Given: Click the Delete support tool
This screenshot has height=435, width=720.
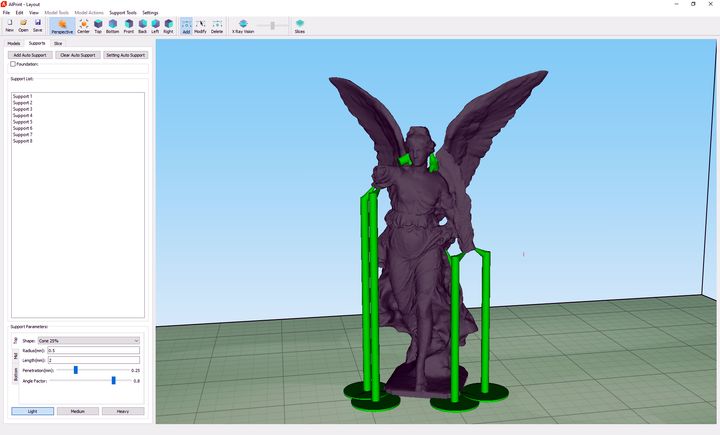Looking at the screenshot, I should click(217, 25).
